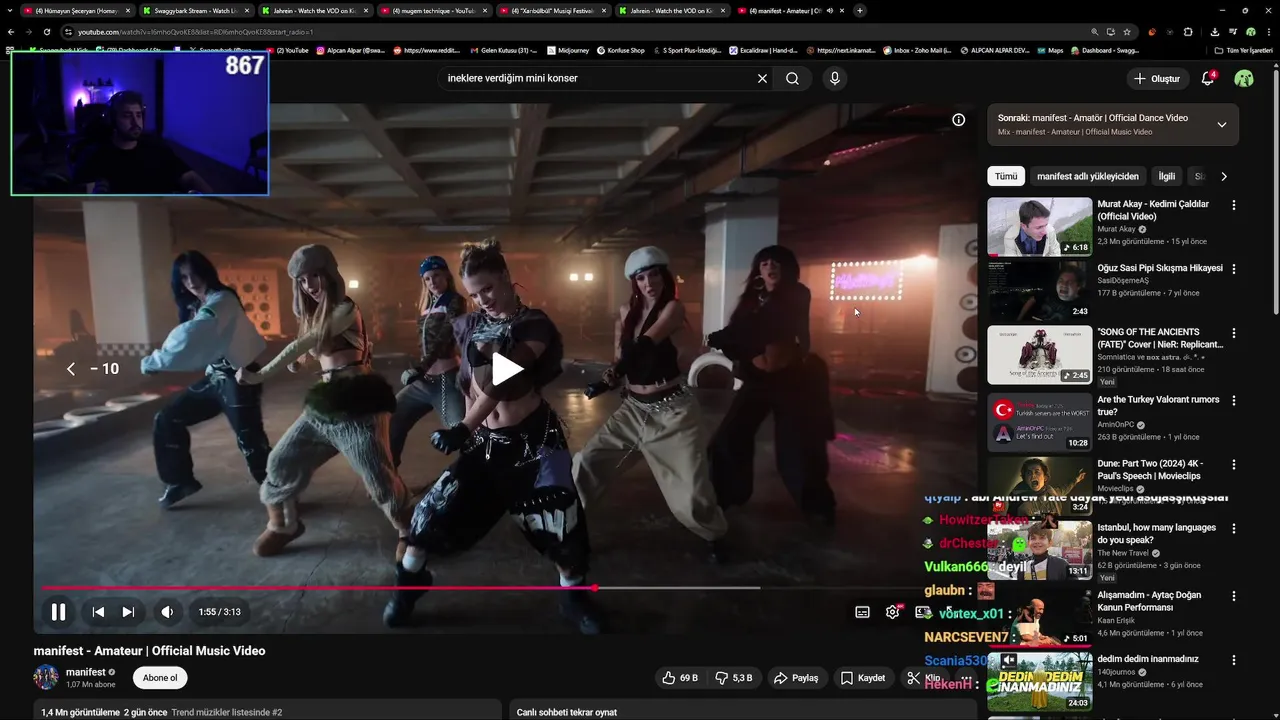Like the video with thumbs up 69 B
This screenshot has height=720, width=1280.
680,678
